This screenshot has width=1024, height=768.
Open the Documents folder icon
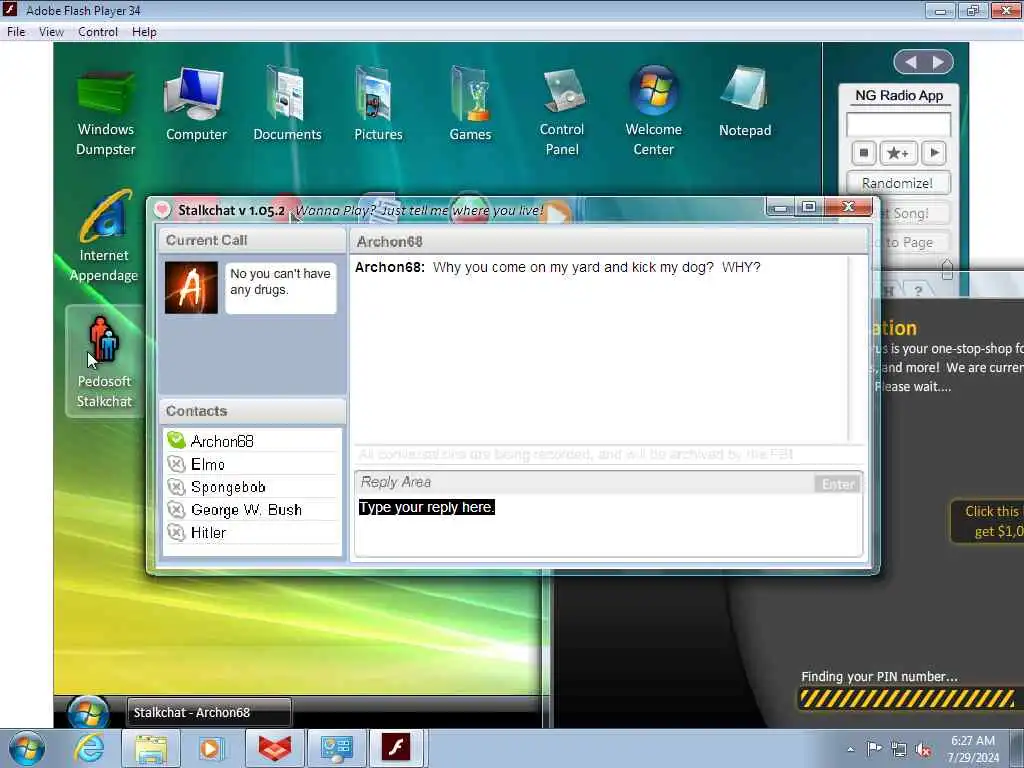point(287,104)
